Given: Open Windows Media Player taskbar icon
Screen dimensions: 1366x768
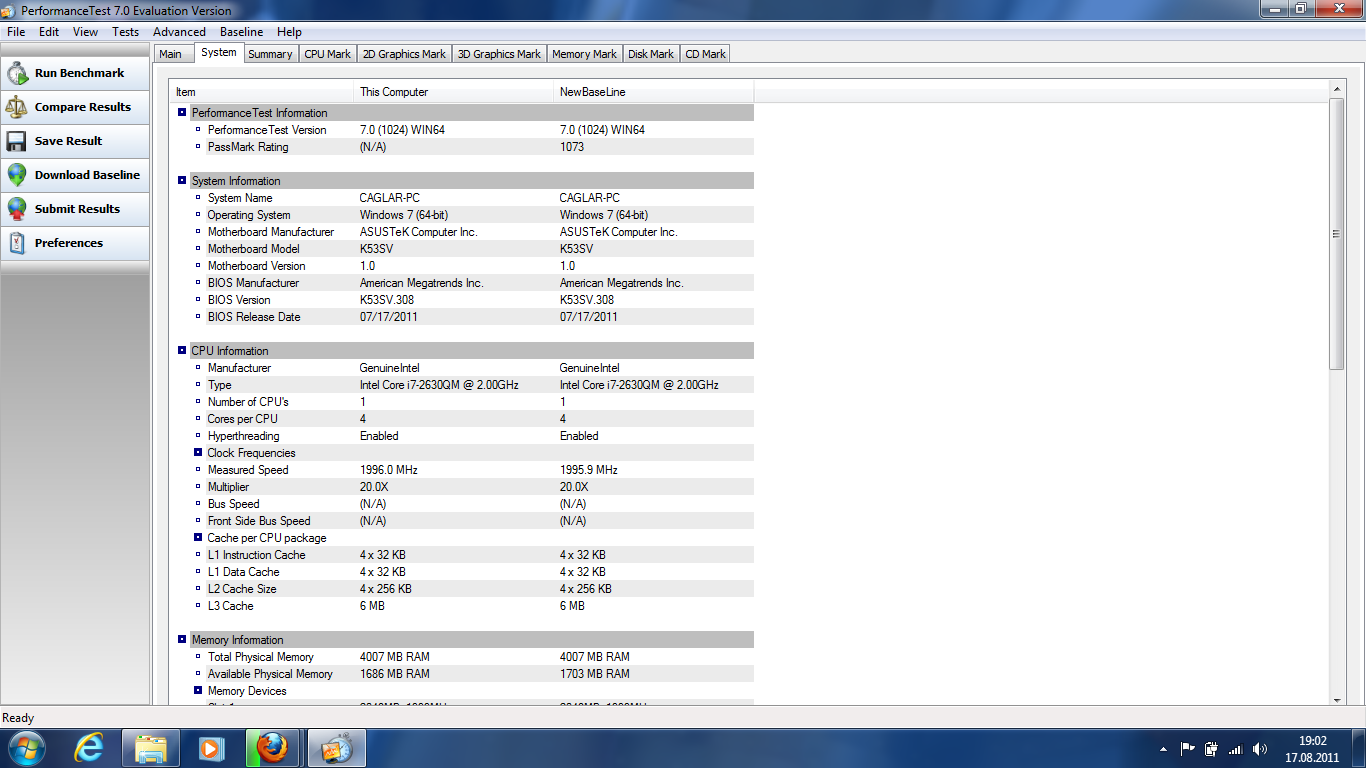Looking at the screenshot, I should pyautogui.click(x=211, y=747).
